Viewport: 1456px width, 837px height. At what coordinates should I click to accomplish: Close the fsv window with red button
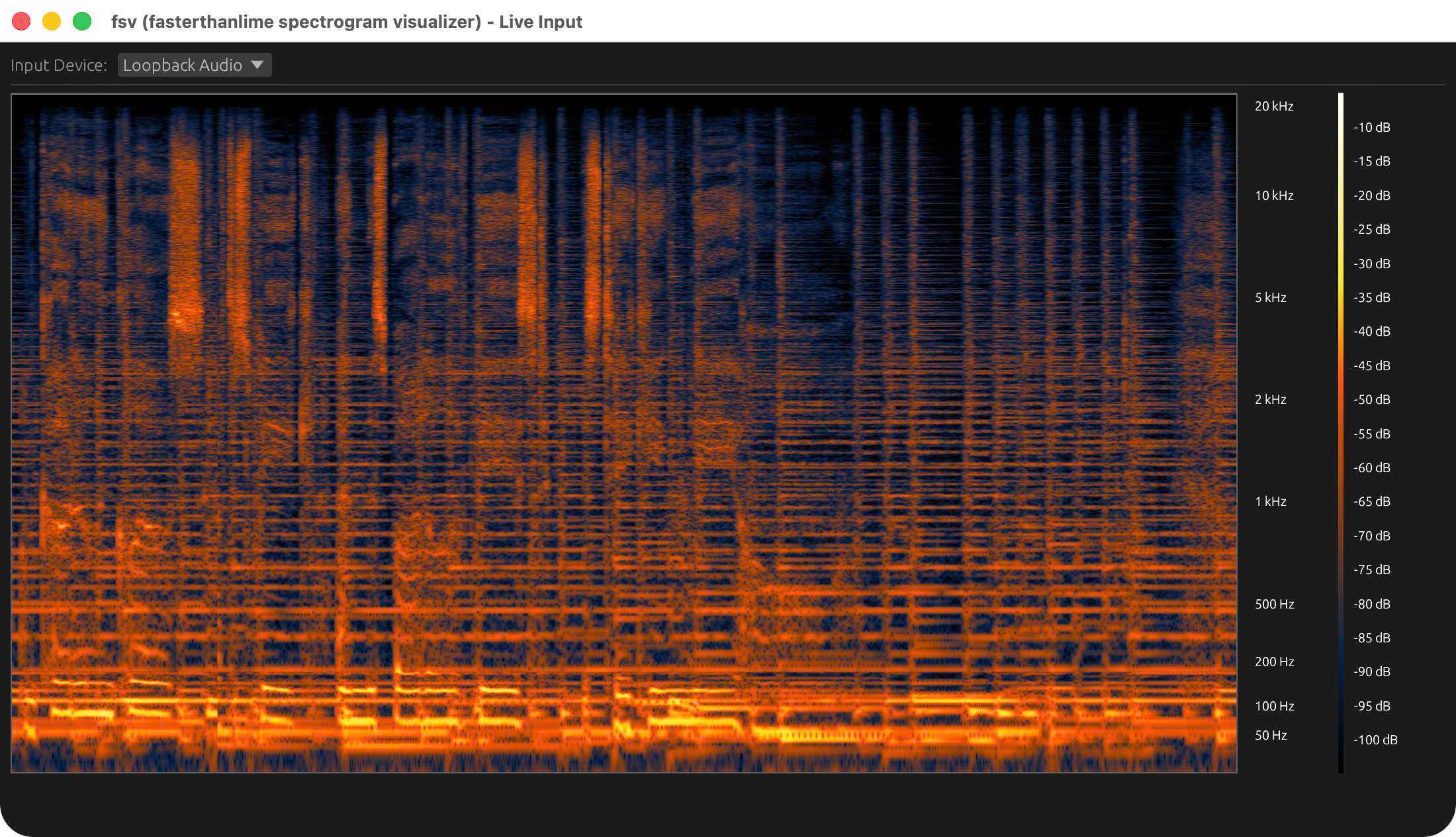click(x=21, y=21)
